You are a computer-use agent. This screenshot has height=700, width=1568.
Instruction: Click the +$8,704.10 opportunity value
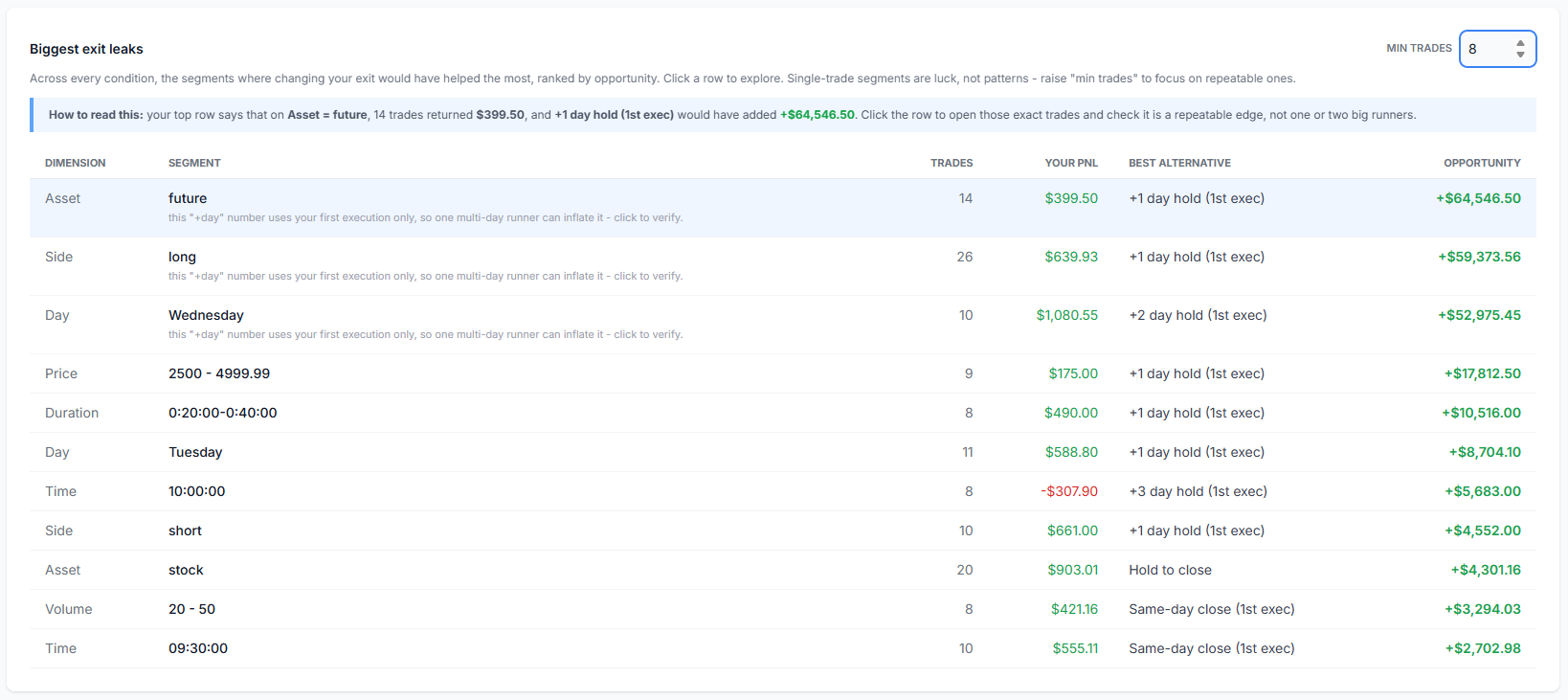1485,452
